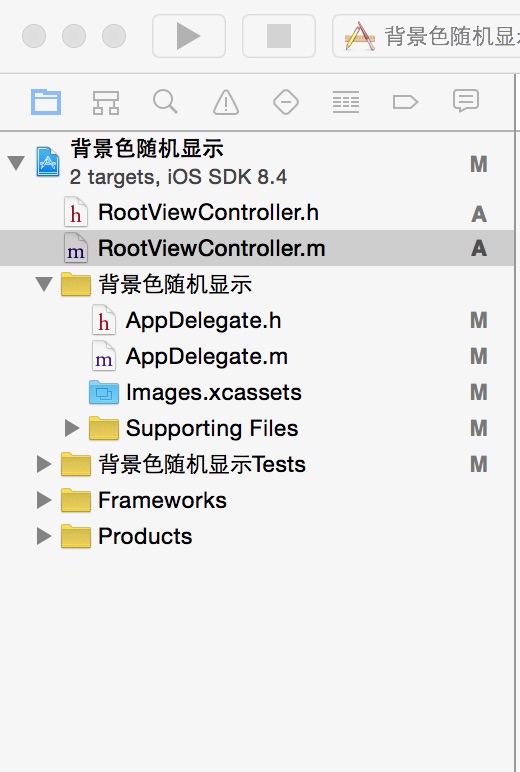
Task: Open the scheme selector 背景色随机显示
Action: tap(426, 36)
